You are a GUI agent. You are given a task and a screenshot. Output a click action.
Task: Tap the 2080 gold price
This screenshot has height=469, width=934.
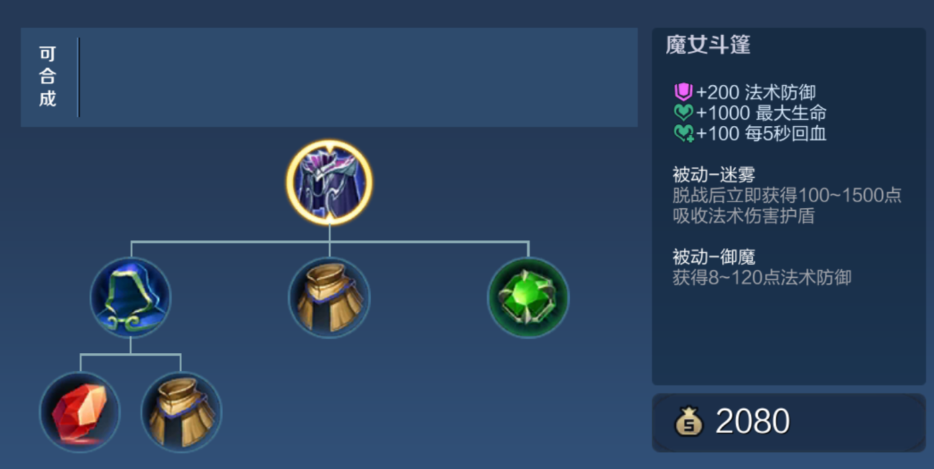[752, 421]
